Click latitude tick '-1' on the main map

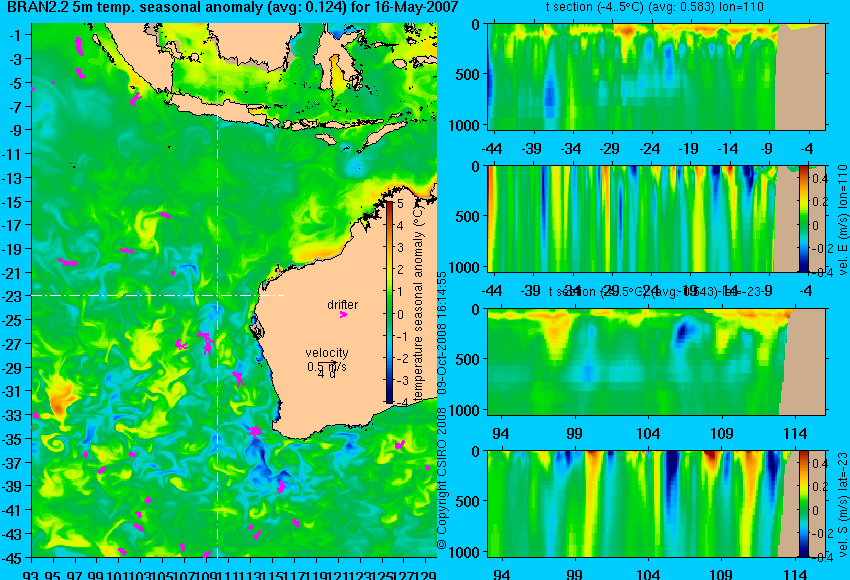click(15, 36)
